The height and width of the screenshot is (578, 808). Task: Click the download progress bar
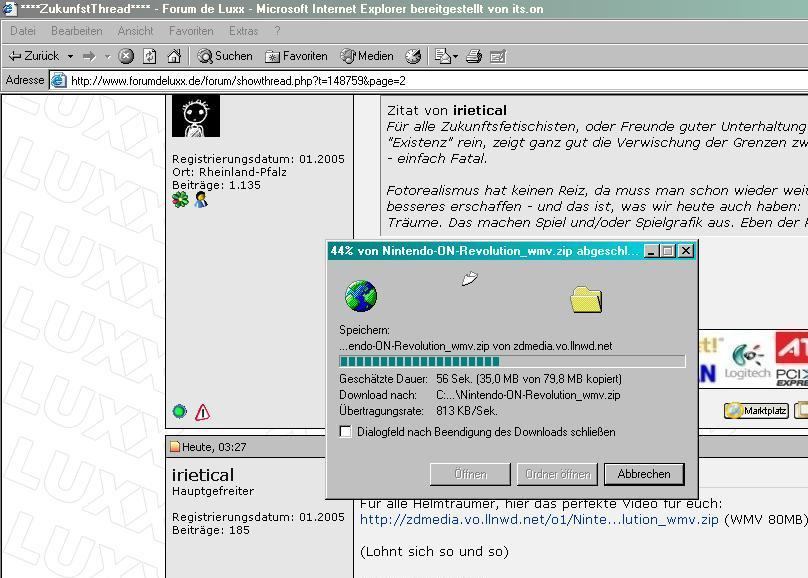point(512,362)
